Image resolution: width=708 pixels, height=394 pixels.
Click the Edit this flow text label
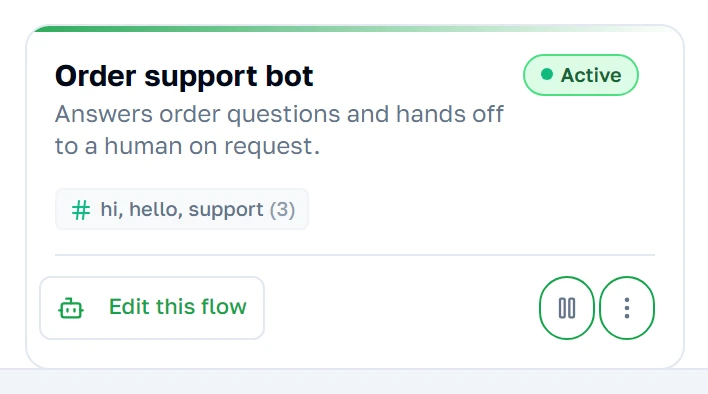point(178,307)
